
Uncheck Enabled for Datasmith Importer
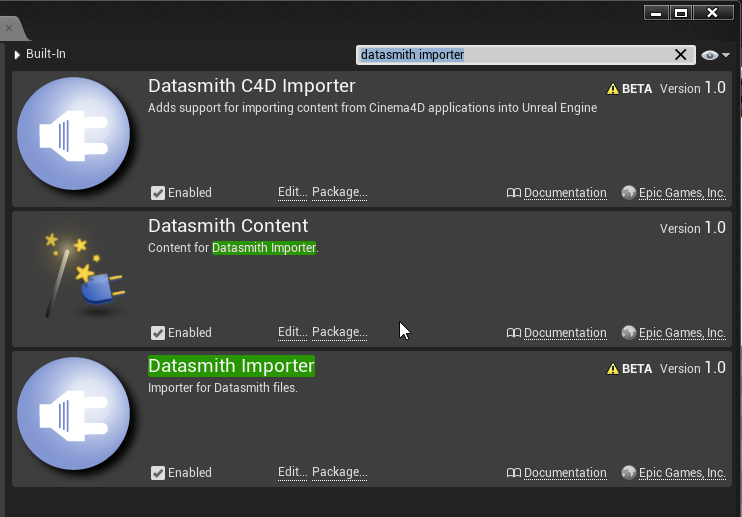point(158,473)
